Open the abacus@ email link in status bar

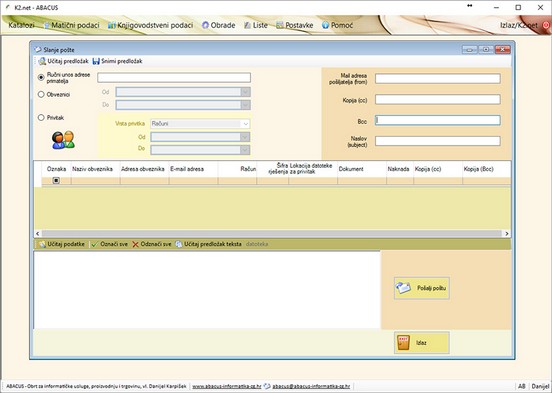pos(311,386)
